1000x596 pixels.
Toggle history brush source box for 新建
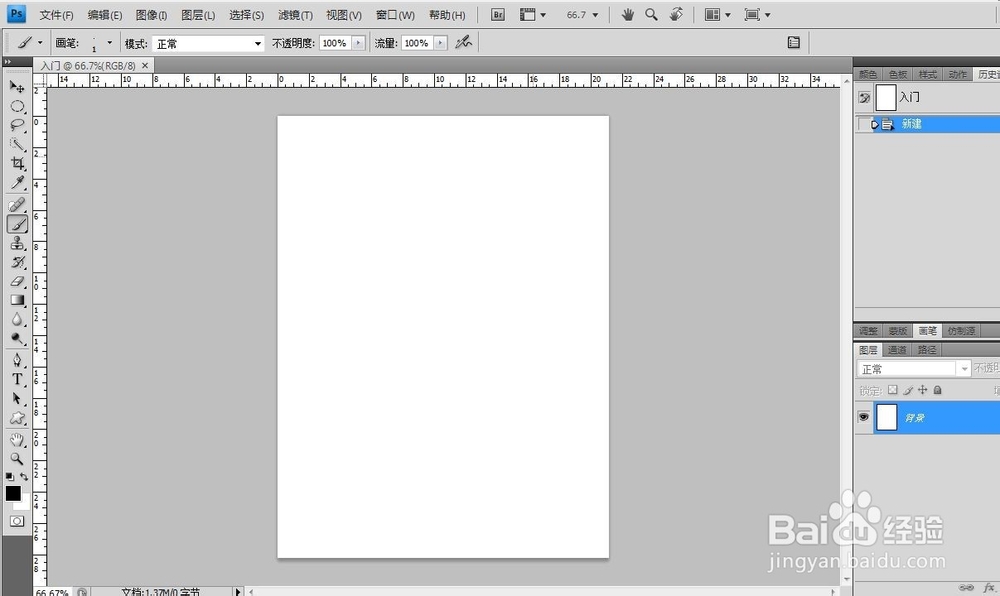[864, 124]
